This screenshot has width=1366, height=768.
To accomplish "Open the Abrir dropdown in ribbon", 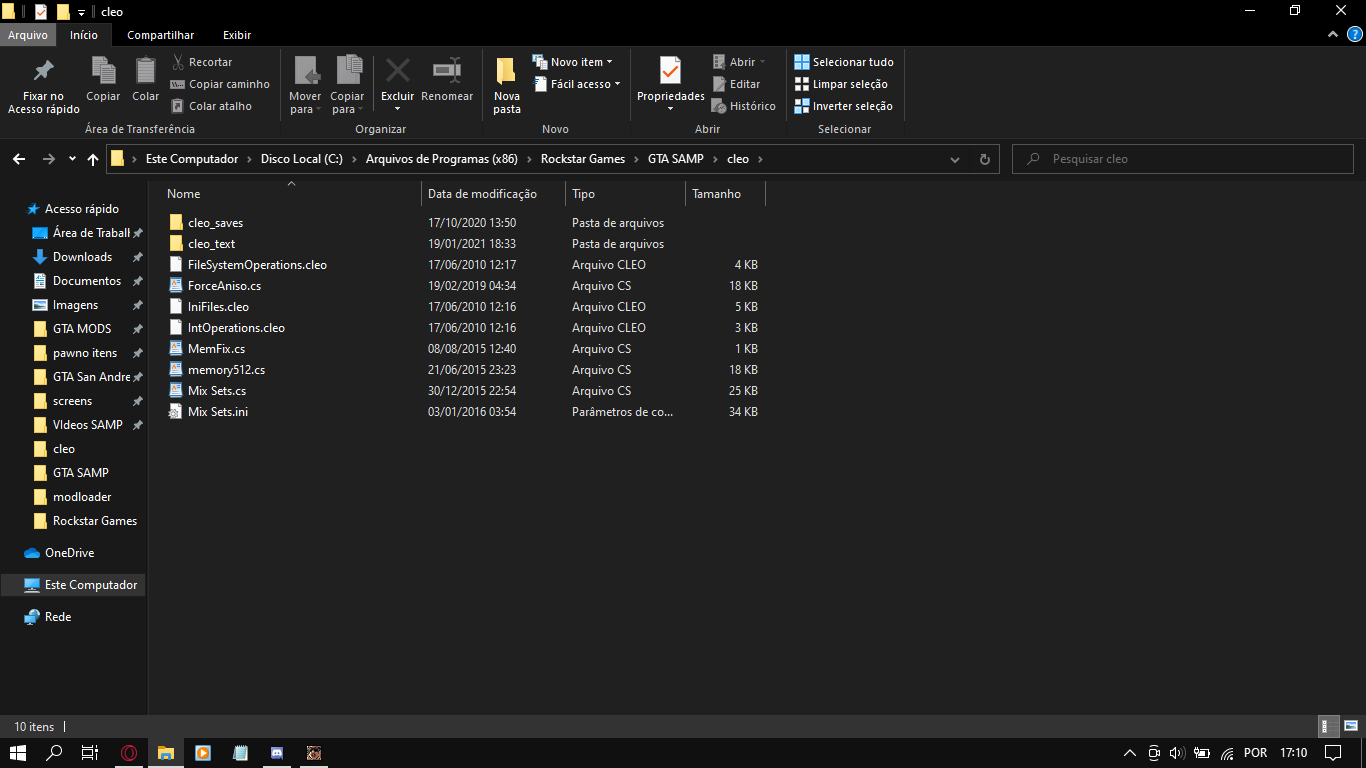I will coord(739,62).
